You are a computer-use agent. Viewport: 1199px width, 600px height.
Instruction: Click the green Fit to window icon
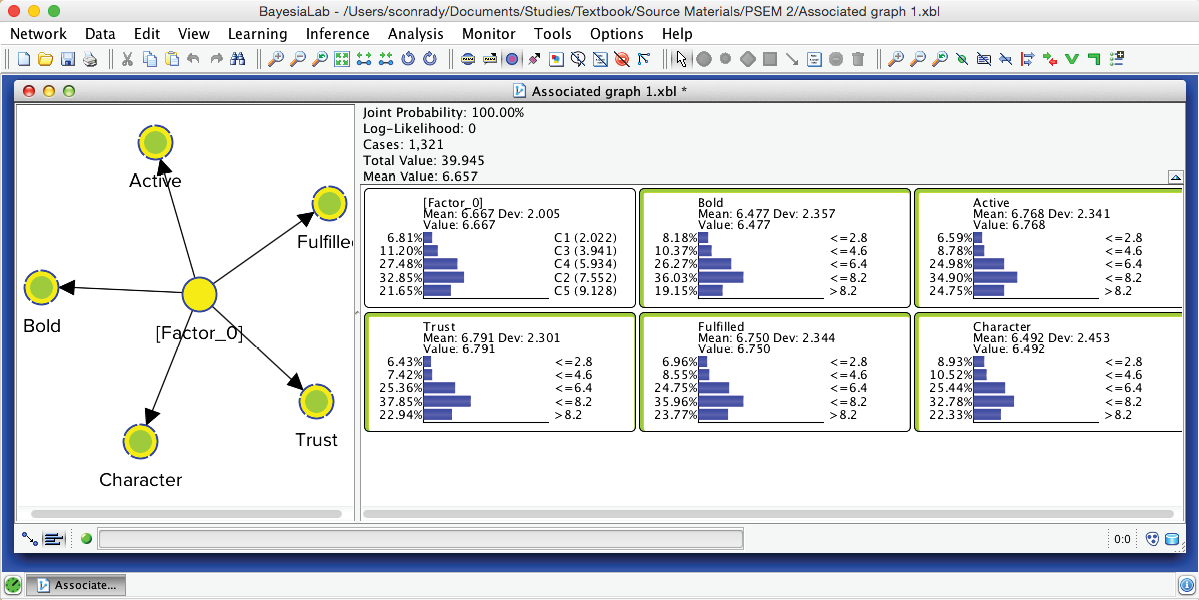(x=342, y=59)
